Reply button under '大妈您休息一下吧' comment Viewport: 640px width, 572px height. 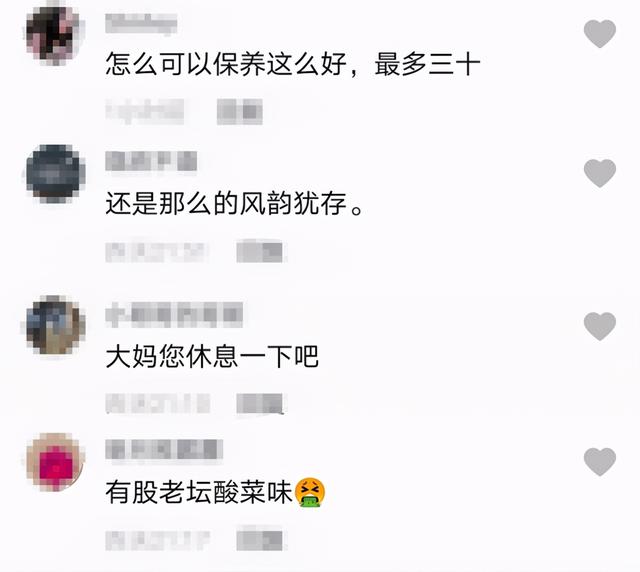[x=260, y=404]
